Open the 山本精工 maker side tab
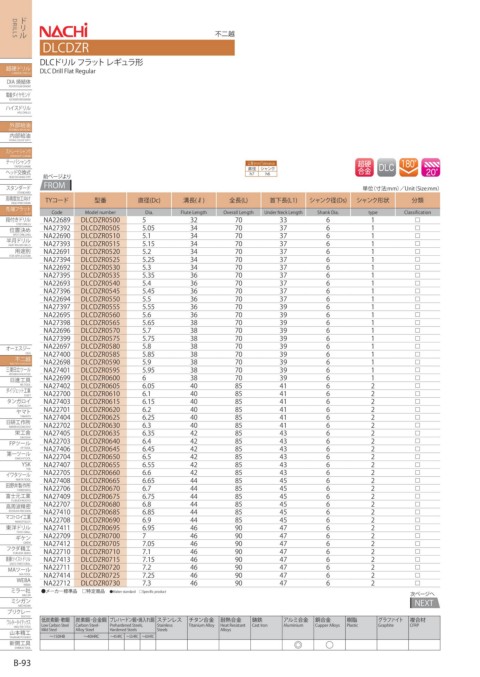The image size is (480, 677). coord(16,633)
